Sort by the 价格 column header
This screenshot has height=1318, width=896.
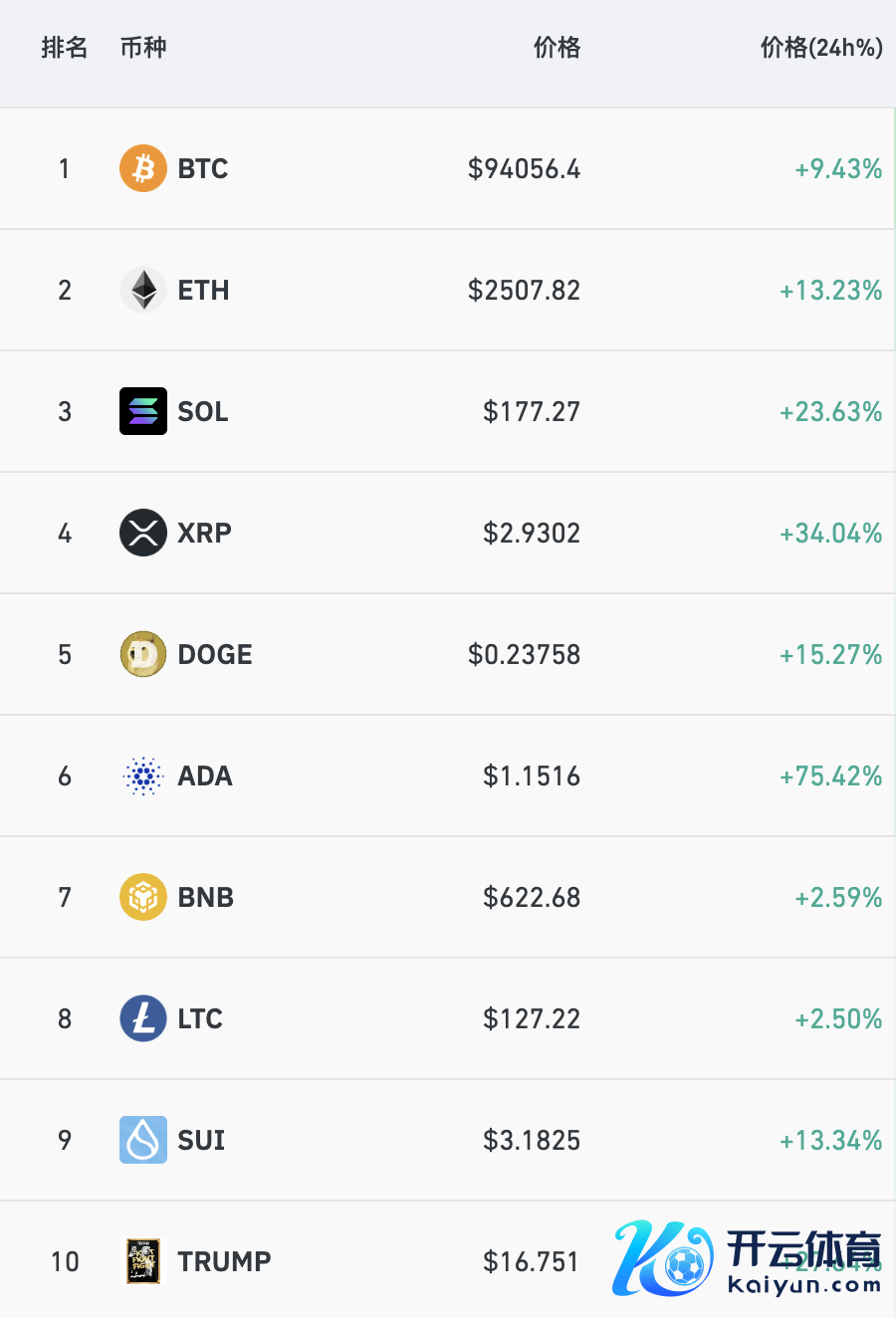coord(557,47)
